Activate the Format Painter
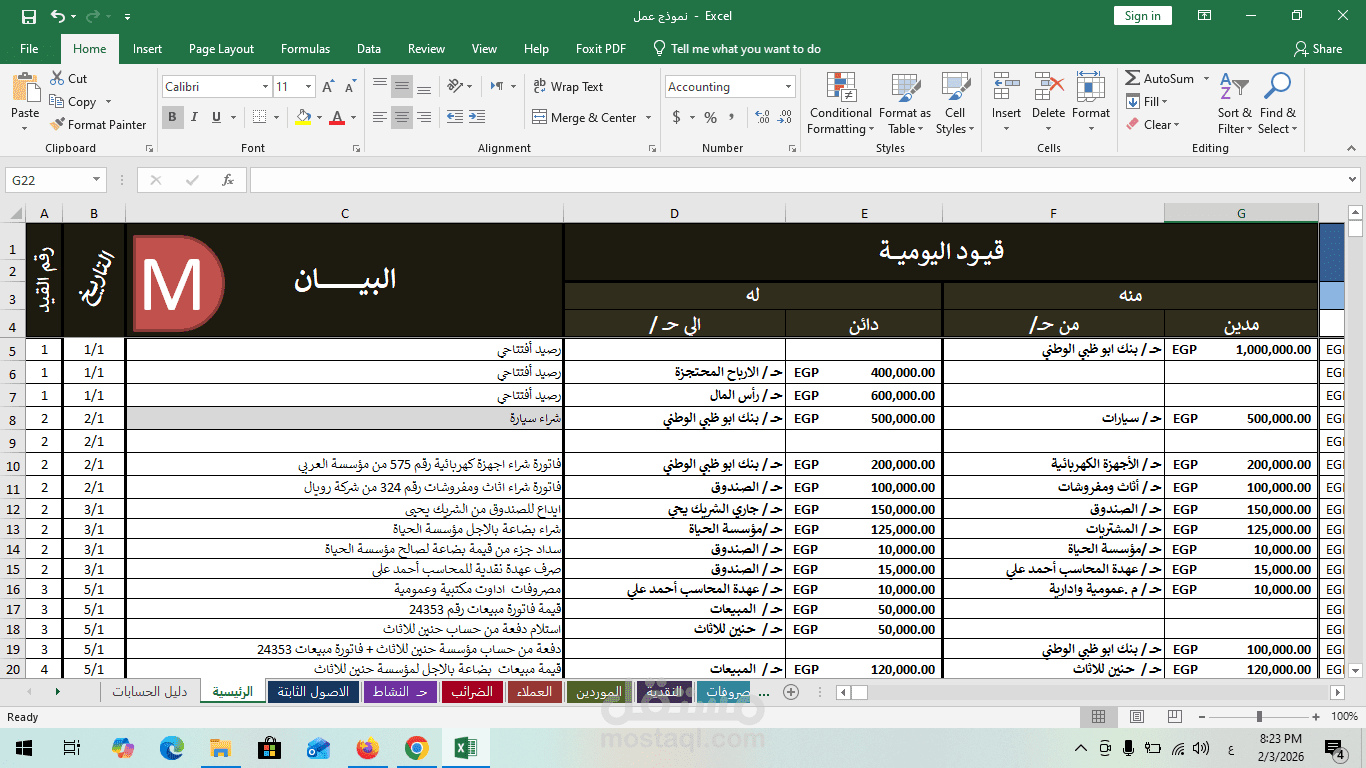The width and height of the screenshot is (1366, 768). [98, 125]
